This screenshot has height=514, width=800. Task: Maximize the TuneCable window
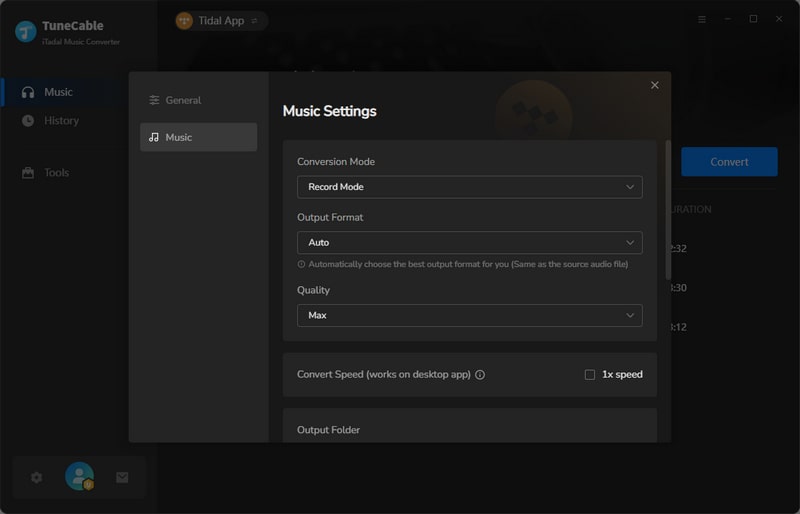click(753, 19)
